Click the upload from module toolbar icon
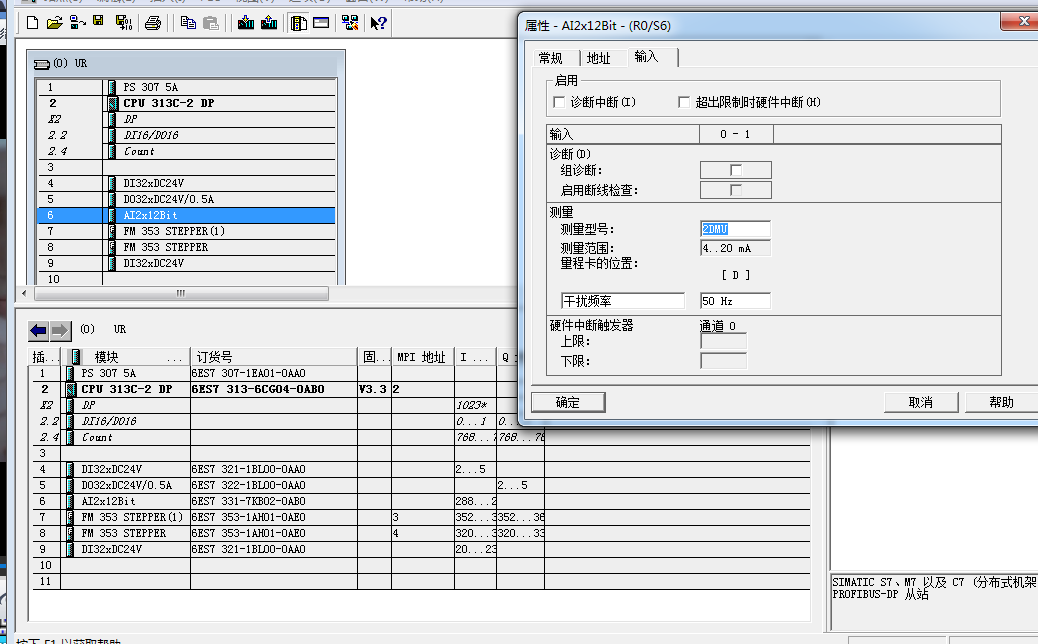The image size is (1038, 644). 269,23
